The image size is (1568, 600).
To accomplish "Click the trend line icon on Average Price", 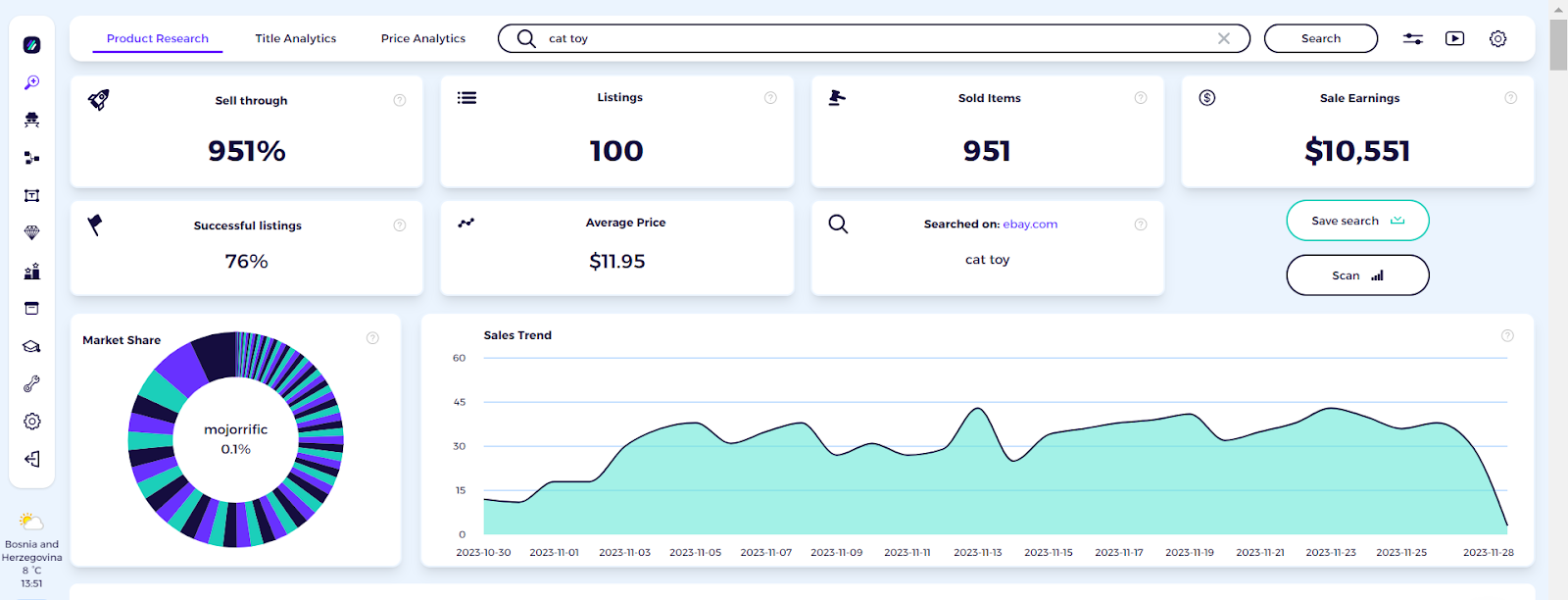I will (466, 223).
